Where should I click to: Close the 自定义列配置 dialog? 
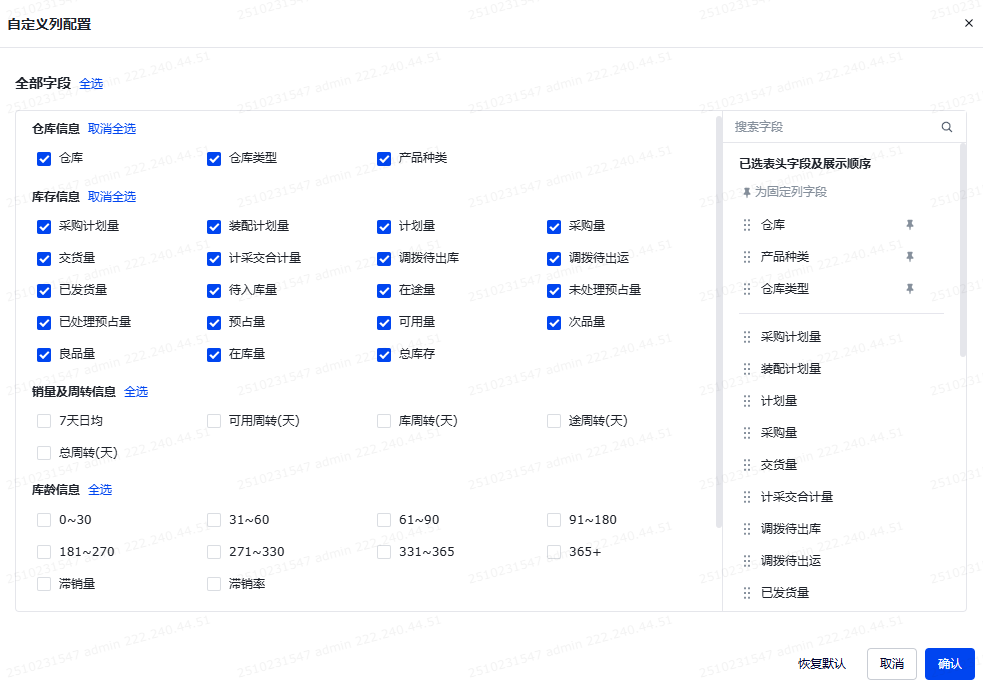tap(969, 23)
